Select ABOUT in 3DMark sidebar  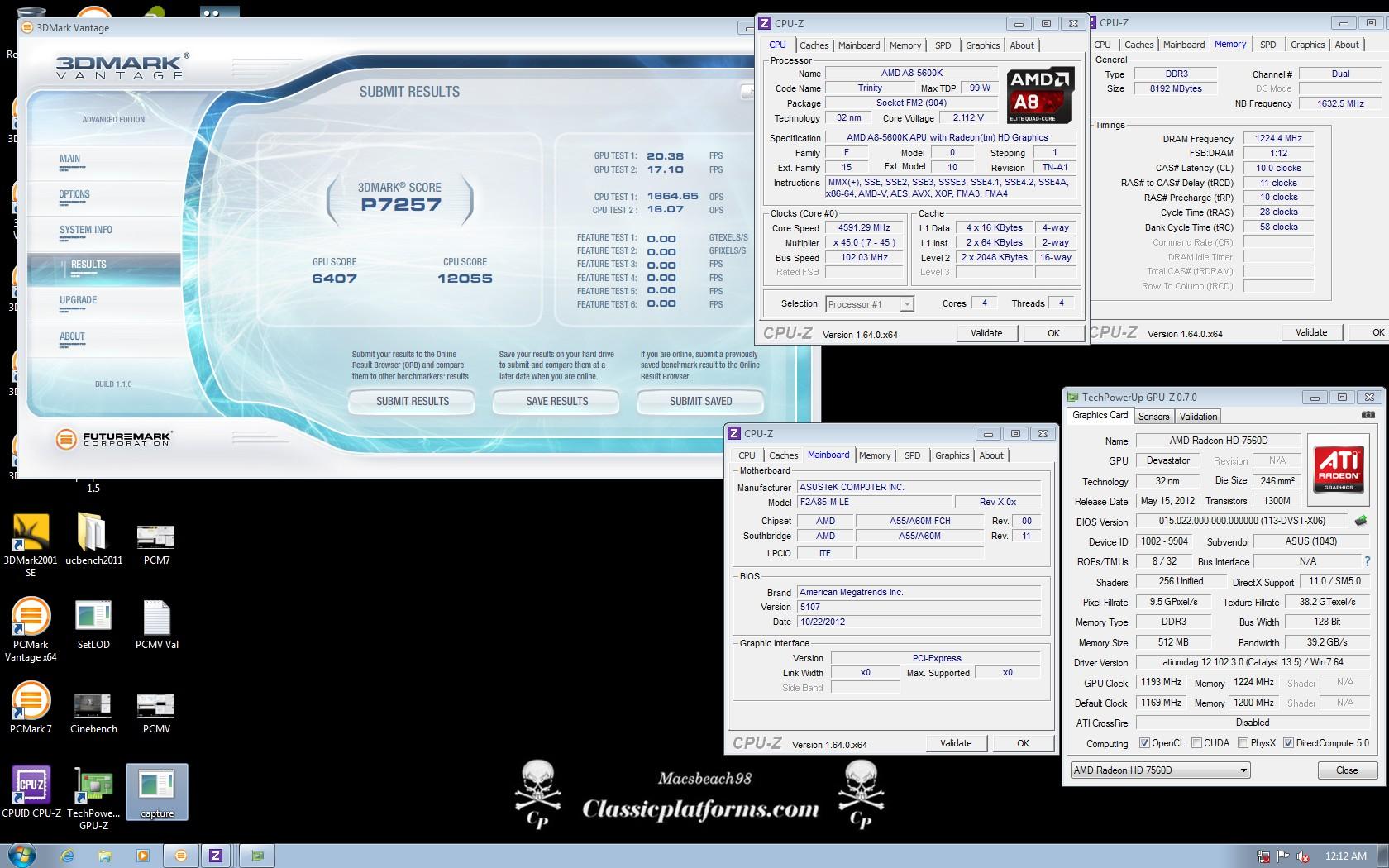(72, 336)
